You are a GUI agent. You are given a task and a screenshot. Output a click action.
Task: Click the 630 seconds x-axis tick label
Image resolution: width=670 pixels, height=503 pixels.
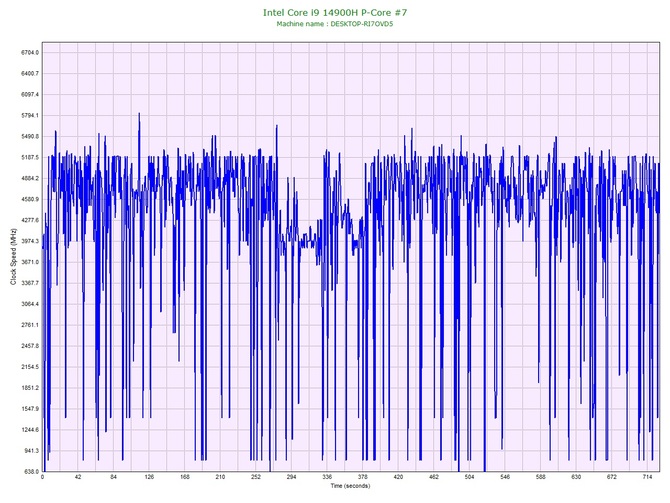tap(576, 477)
